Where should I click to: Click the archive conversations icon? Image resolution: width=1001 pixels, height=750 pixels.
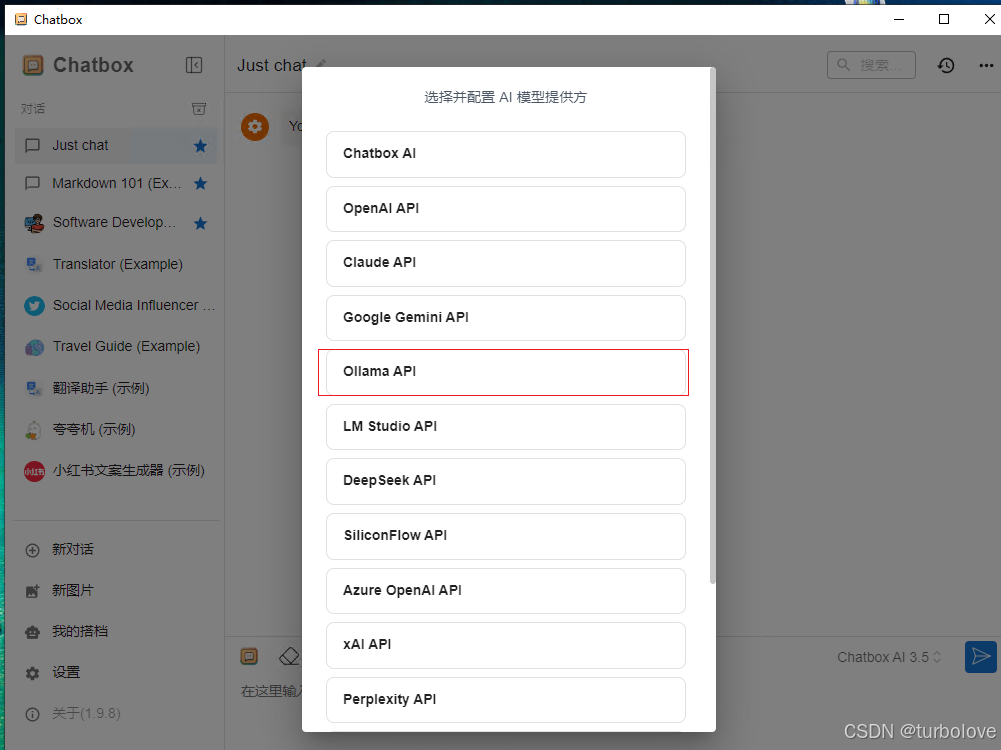click(199, 109)
